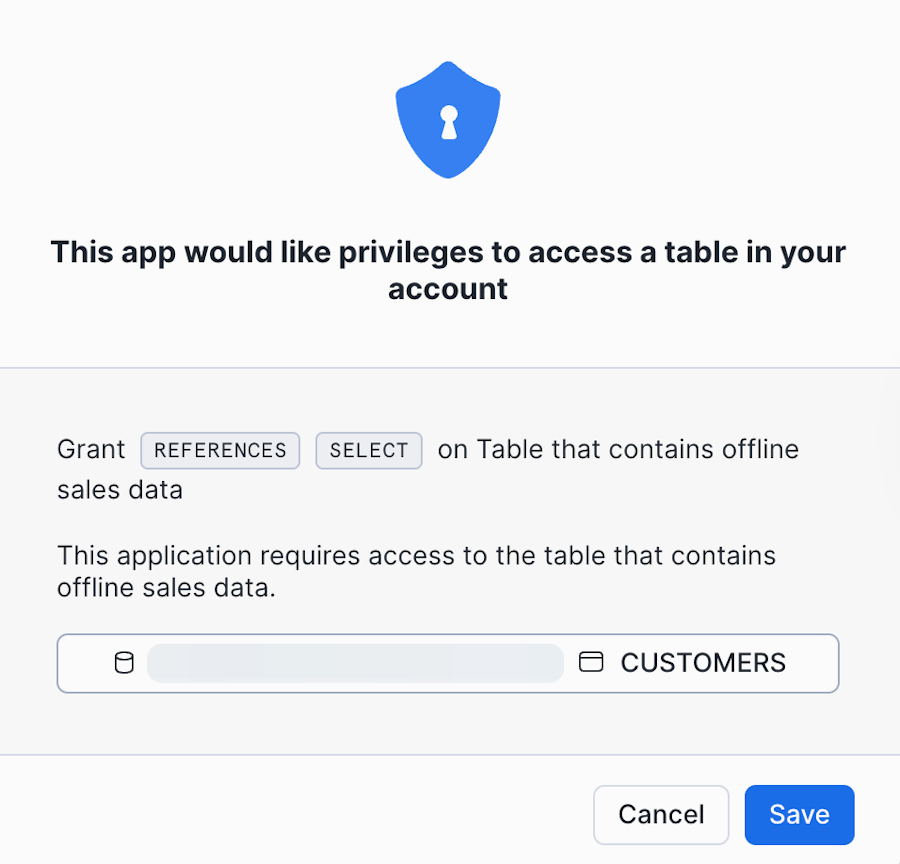Click the word Grant
Viewport: 900px width, 864px height.
click(x=91, y=450)
